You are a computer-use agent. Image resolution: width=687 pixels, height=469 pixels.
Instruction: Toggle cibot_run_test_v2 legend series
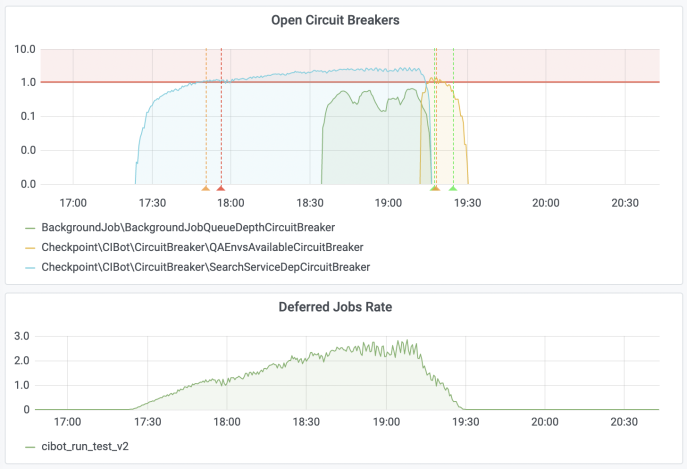[85, 446]
